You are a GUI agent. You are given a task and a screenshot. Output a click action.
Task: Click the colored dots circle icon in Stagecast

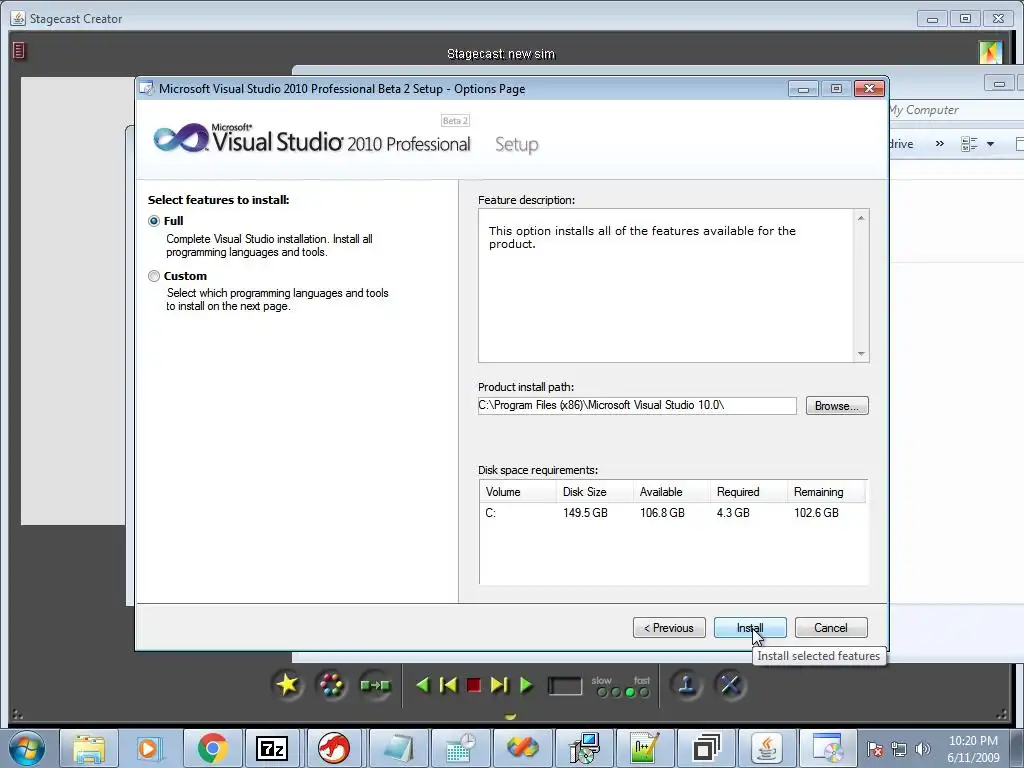[x=331, y=684]
